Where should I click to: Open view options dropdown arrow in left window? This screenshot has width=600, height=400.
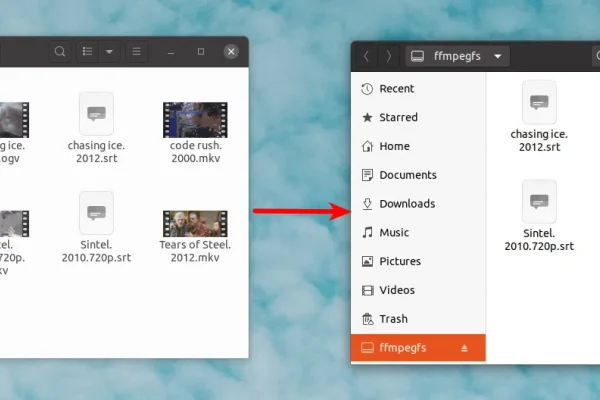(109, 51)
